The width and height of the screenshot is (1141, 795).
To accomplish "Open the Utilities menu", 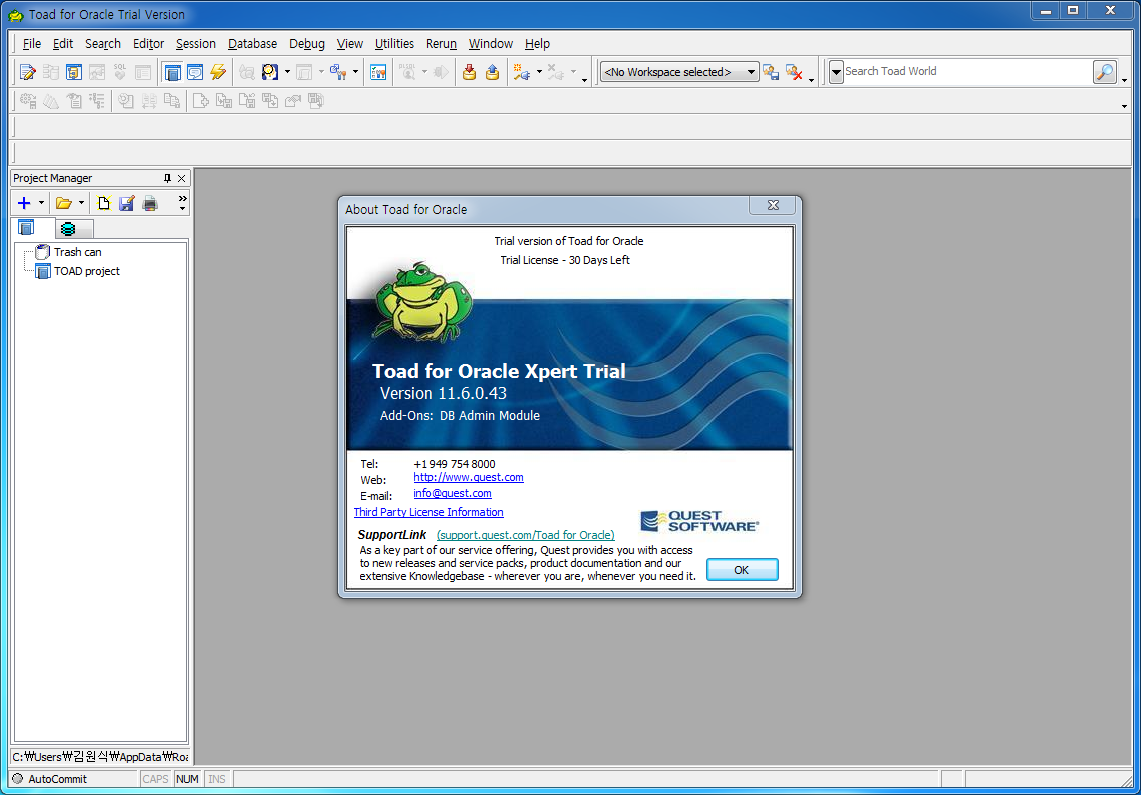I will click(394, 44).
